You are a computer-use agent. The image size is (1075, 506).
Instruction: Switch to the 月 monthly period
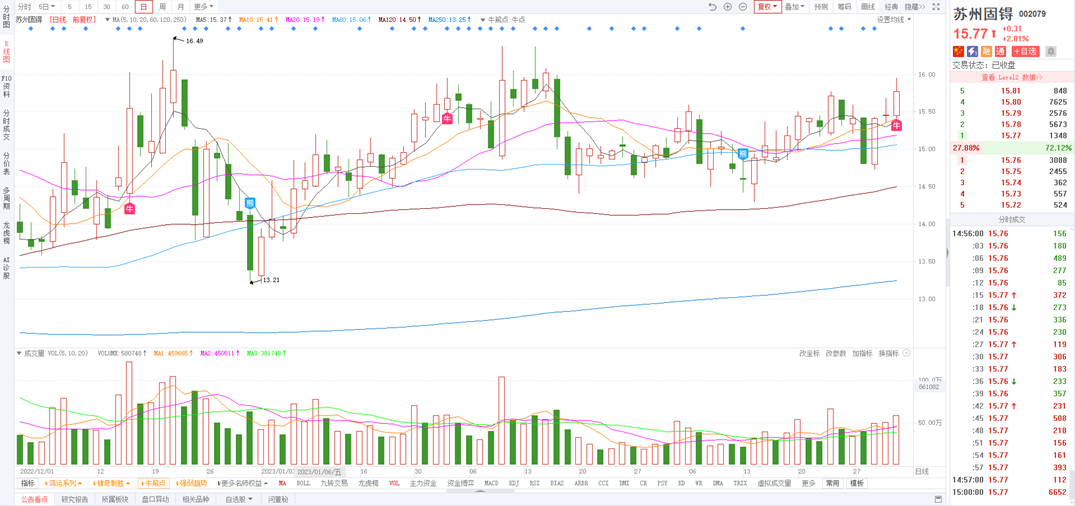pyautogui.click(x=180, y=7)
